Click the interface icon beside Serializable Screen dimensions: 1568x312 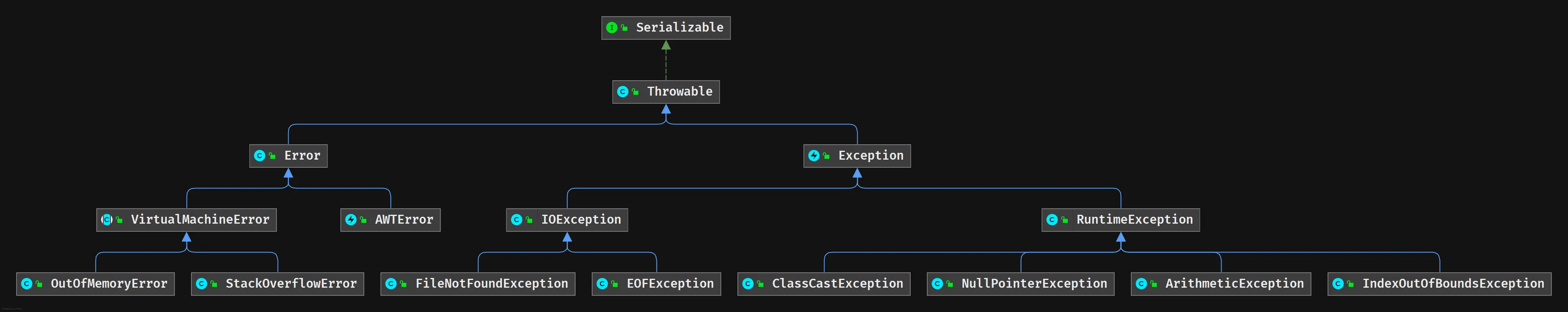click(612, 28)
